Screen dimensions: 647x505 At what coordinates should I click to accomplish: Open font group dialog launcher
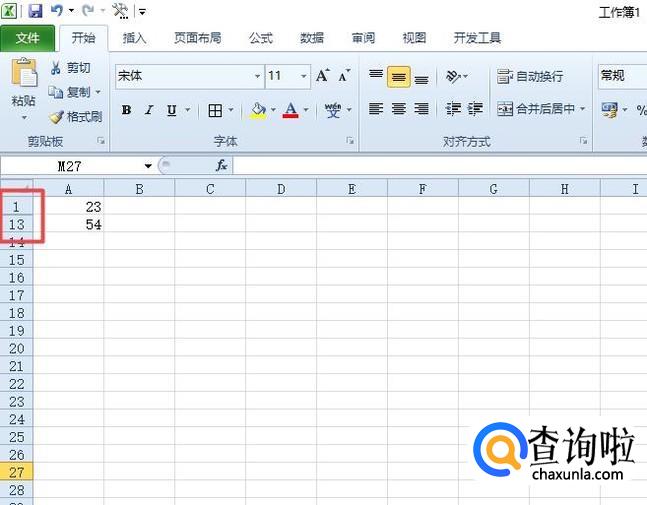click(x=350, y=141)
